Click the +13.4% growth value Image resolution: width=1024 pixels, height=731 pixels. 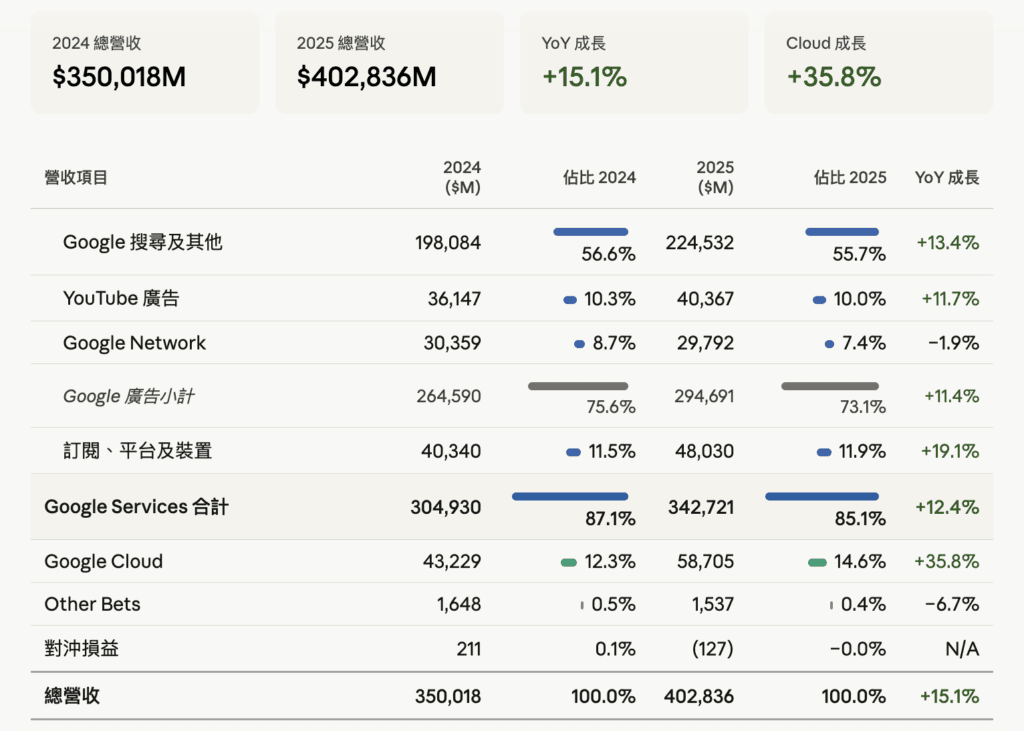(x=948, y=243)
